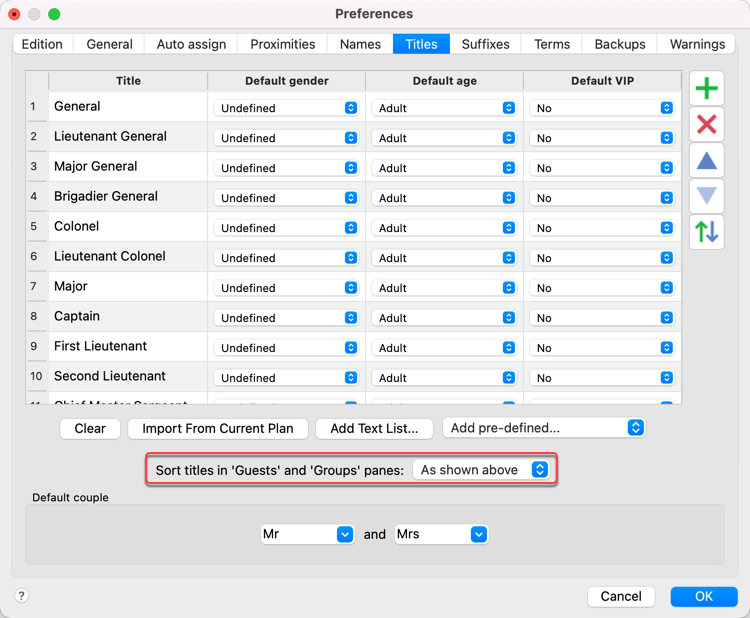
Task: Open the 'Add pre-defined...' dropdown
Action: pyautogui.click(x=544, y=428)
